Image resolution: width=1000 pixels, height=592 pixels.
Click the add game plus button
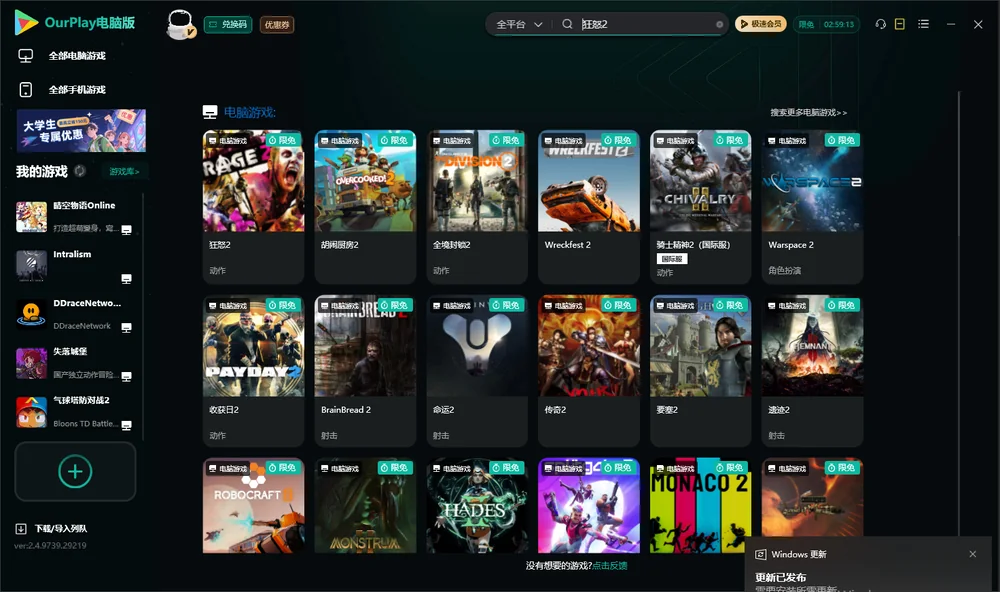coord(75,471)
